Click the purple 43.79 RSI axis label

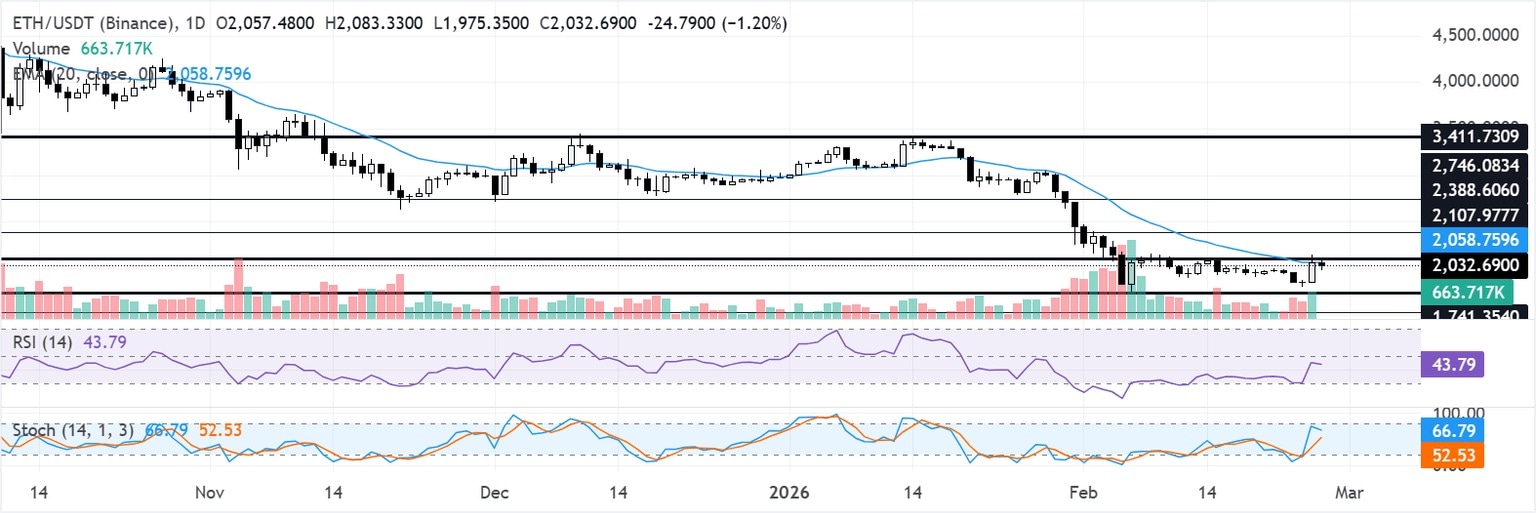(1451, 363)
